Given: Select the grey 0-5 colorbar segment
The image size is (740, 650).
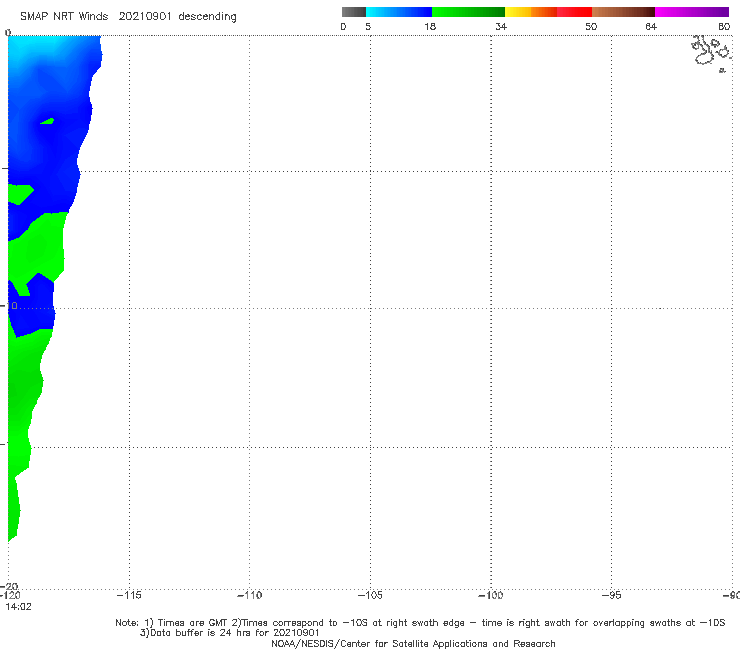Looking at the screenshot, I should point(354,12).
